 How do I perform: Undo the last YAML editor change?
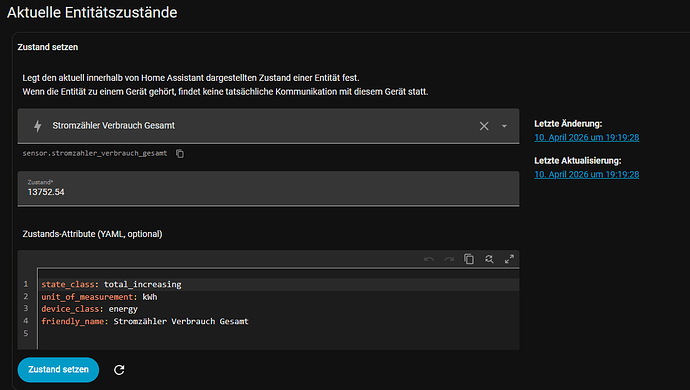pyautogui.click(x=429, y=259)
